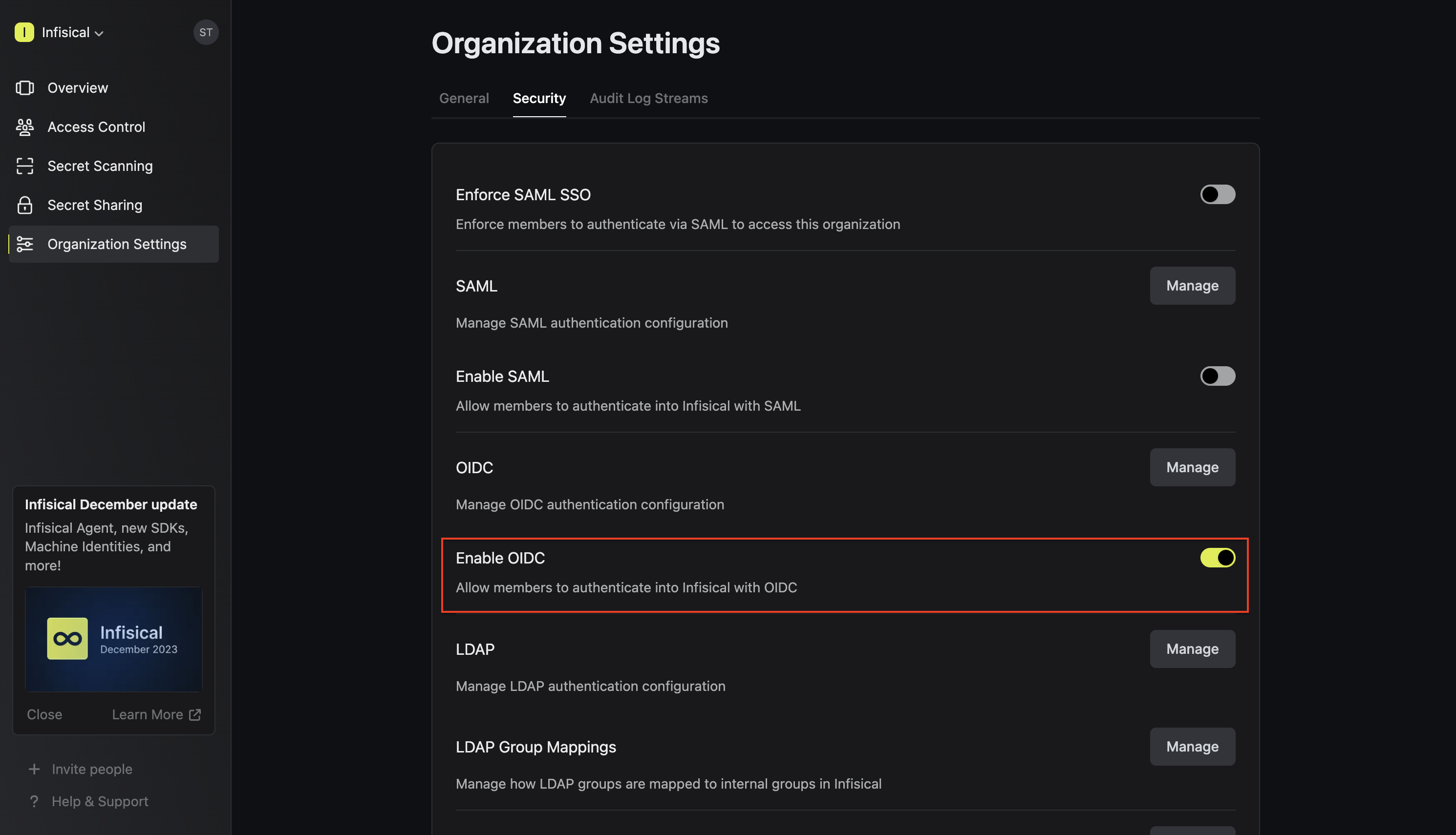Click the yellow Infisical logo icon
Viewport: 1456px width, 835px height.
coord(24,32)
